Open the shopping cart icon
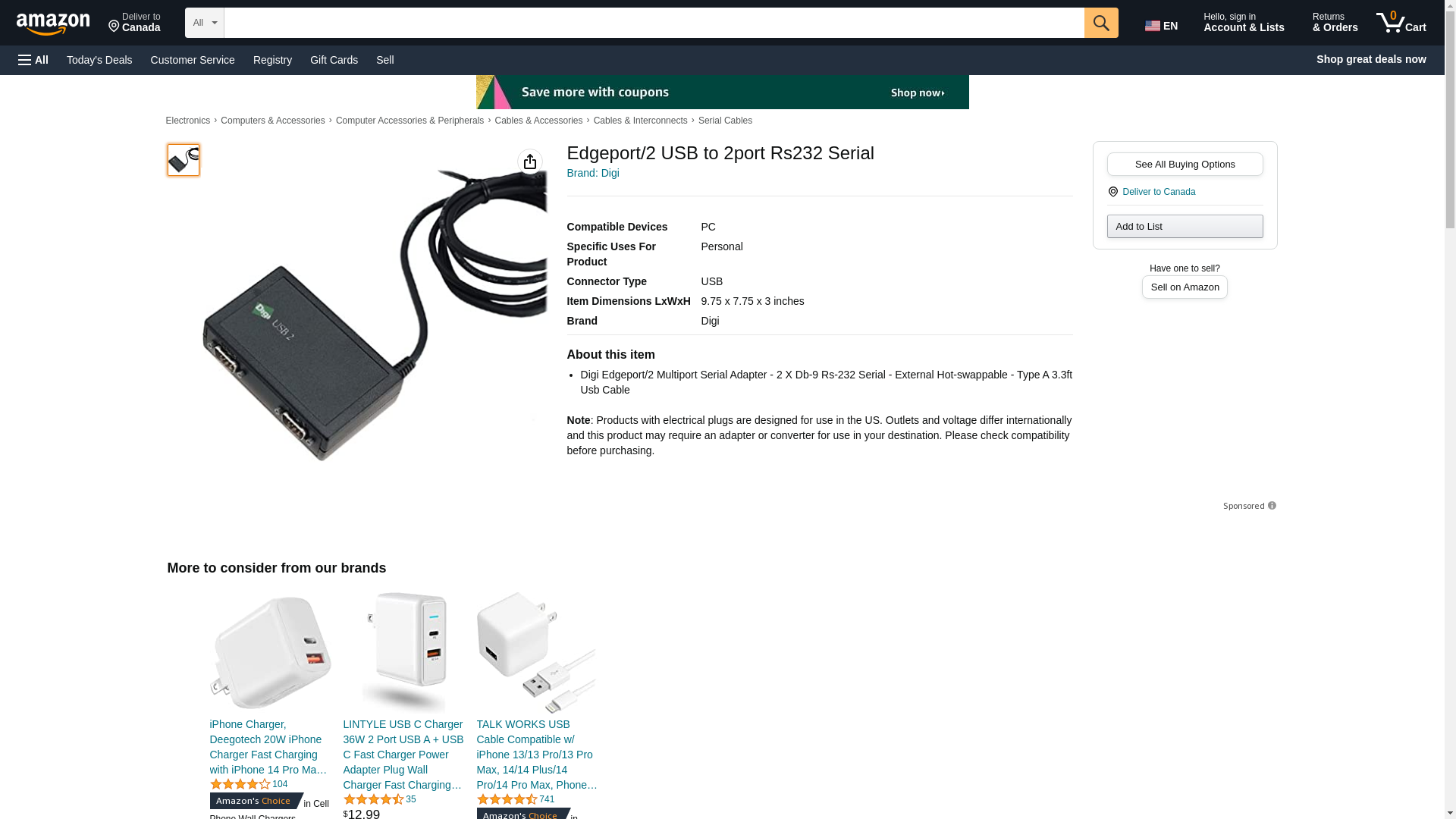1456x819 pixels. 1401,23
